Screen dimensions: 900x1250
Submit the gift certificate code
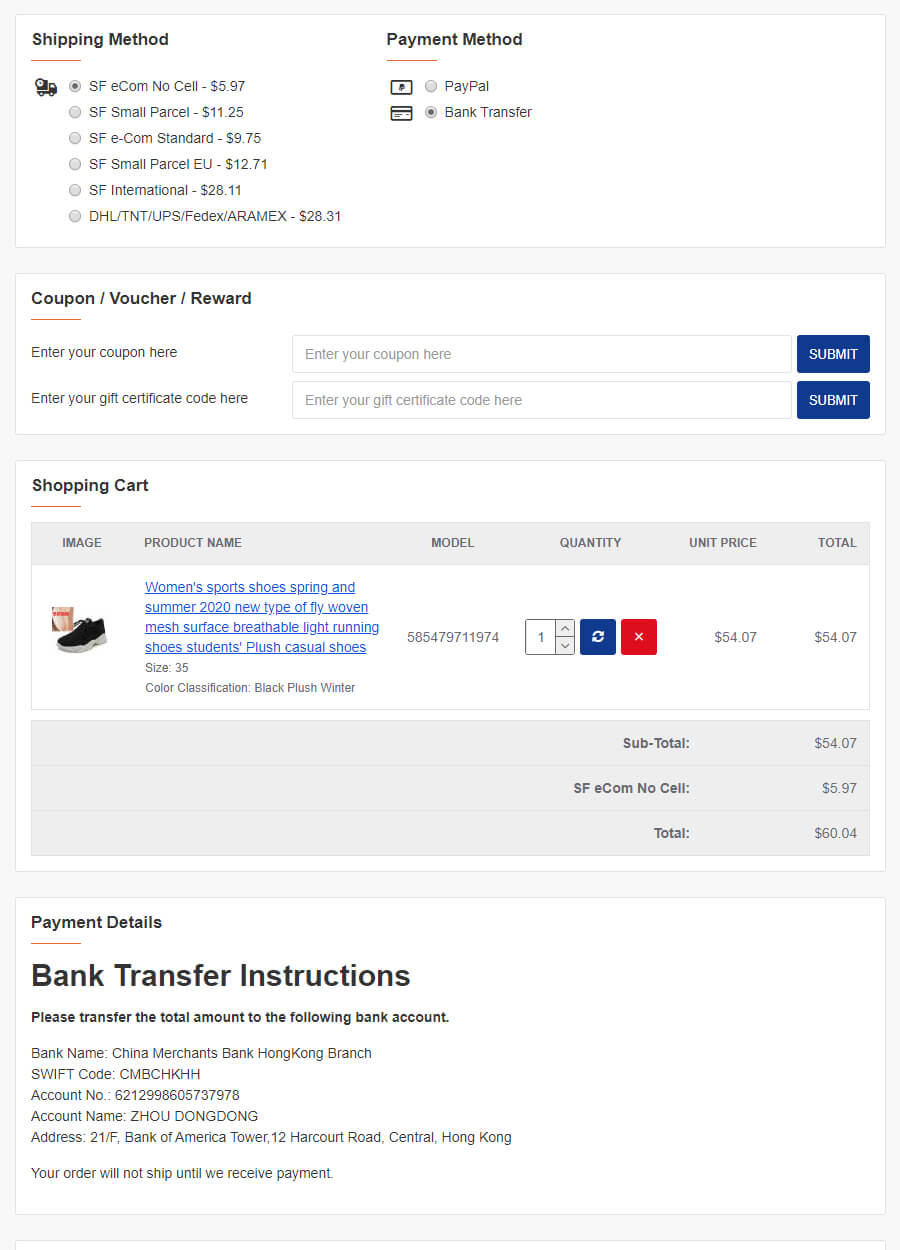point(833,400)
